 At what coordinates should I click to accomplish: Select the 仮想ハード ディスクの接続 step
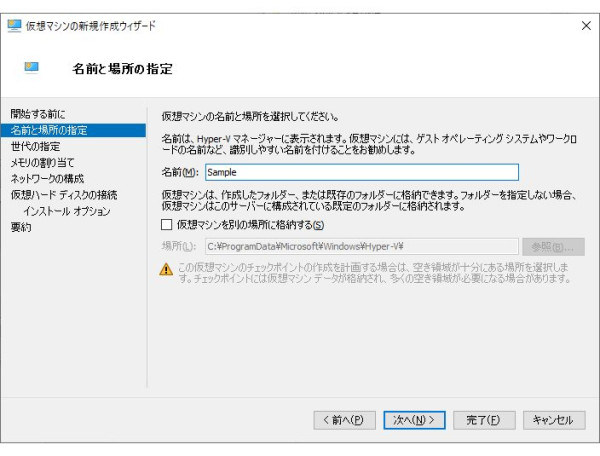pos(64,194)
